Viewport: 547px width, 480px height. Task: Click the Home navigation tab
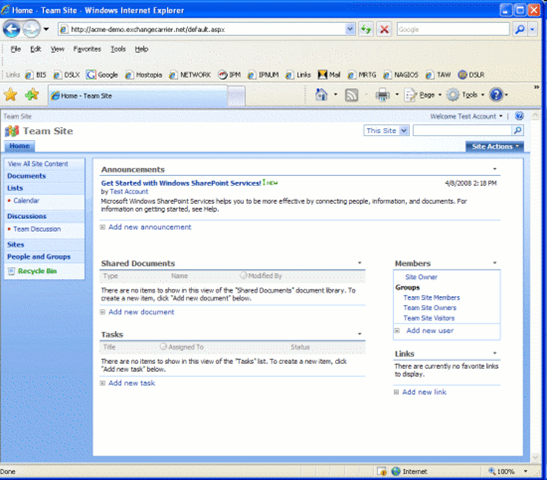point(19,146)
